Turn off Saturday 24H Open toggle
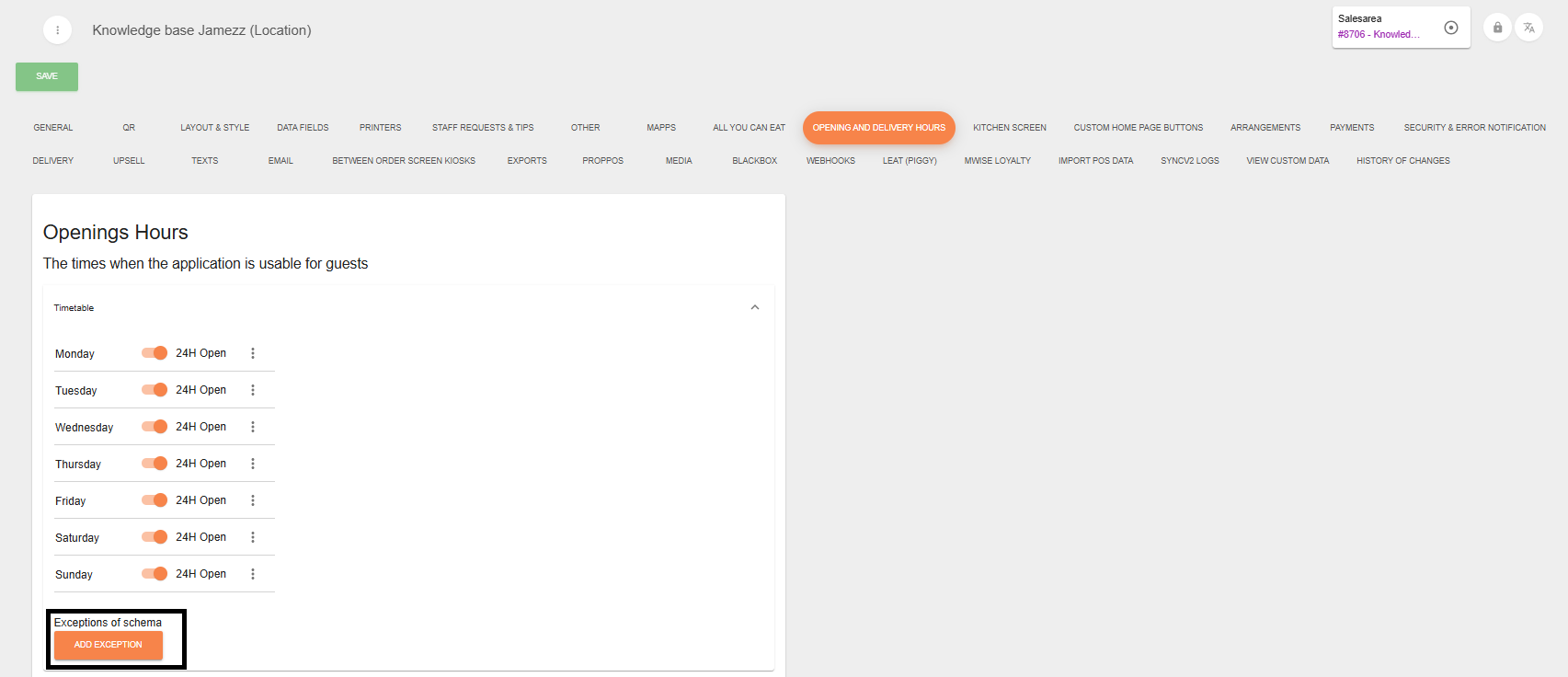The width and height of the screenshot is (1568, 677). click(155, 537)
